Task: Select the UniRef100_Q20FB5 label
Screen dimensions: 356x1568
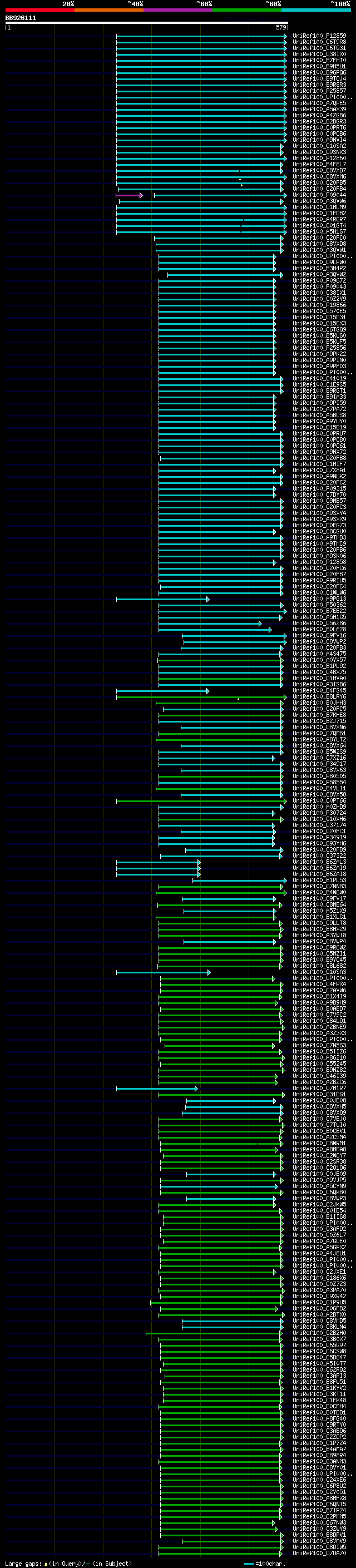Action: [x=319, y=182]
